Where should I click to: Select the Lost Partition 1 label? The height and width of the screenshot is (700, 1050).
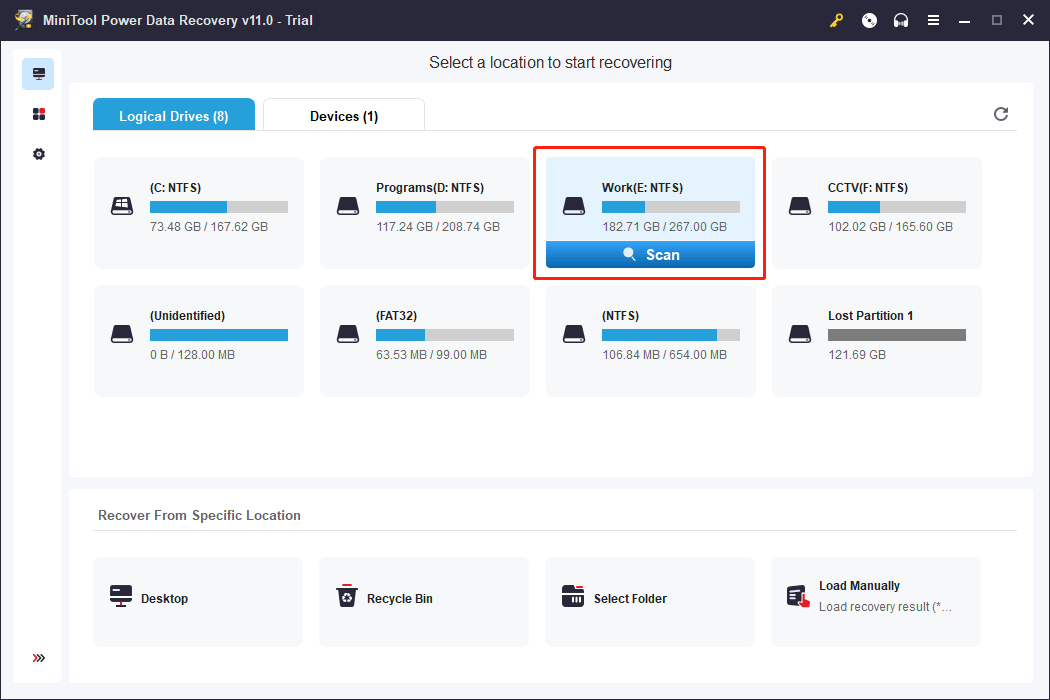871,316
